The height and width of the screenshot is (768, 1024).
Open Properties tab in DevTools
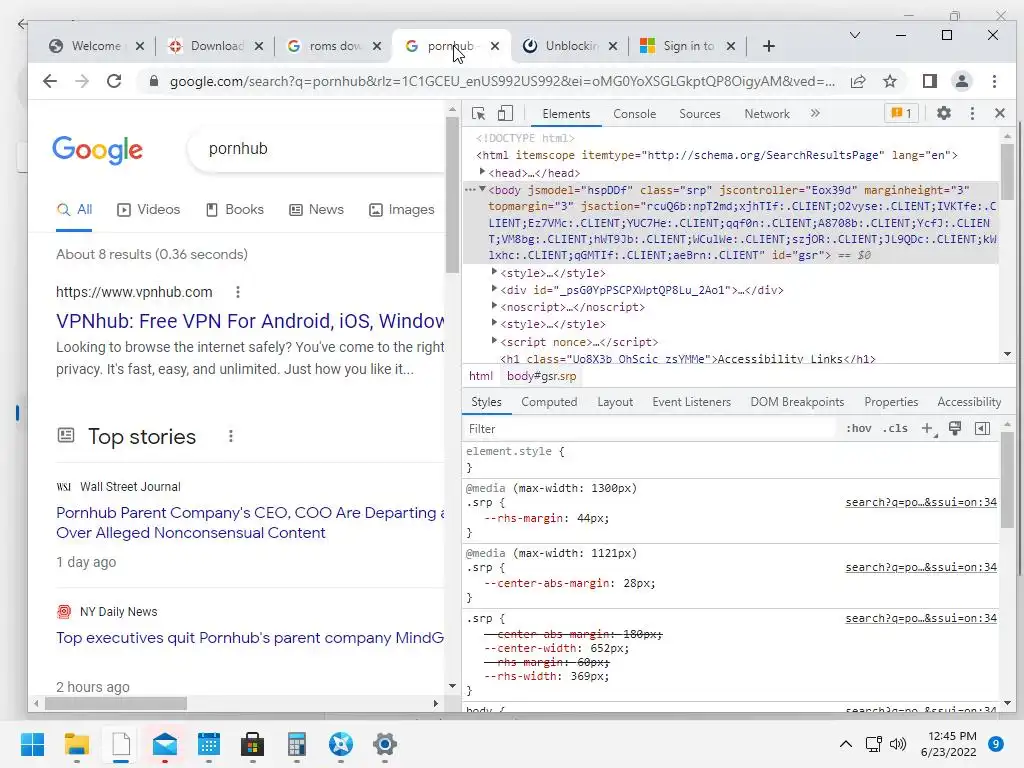tap(891, 402)
